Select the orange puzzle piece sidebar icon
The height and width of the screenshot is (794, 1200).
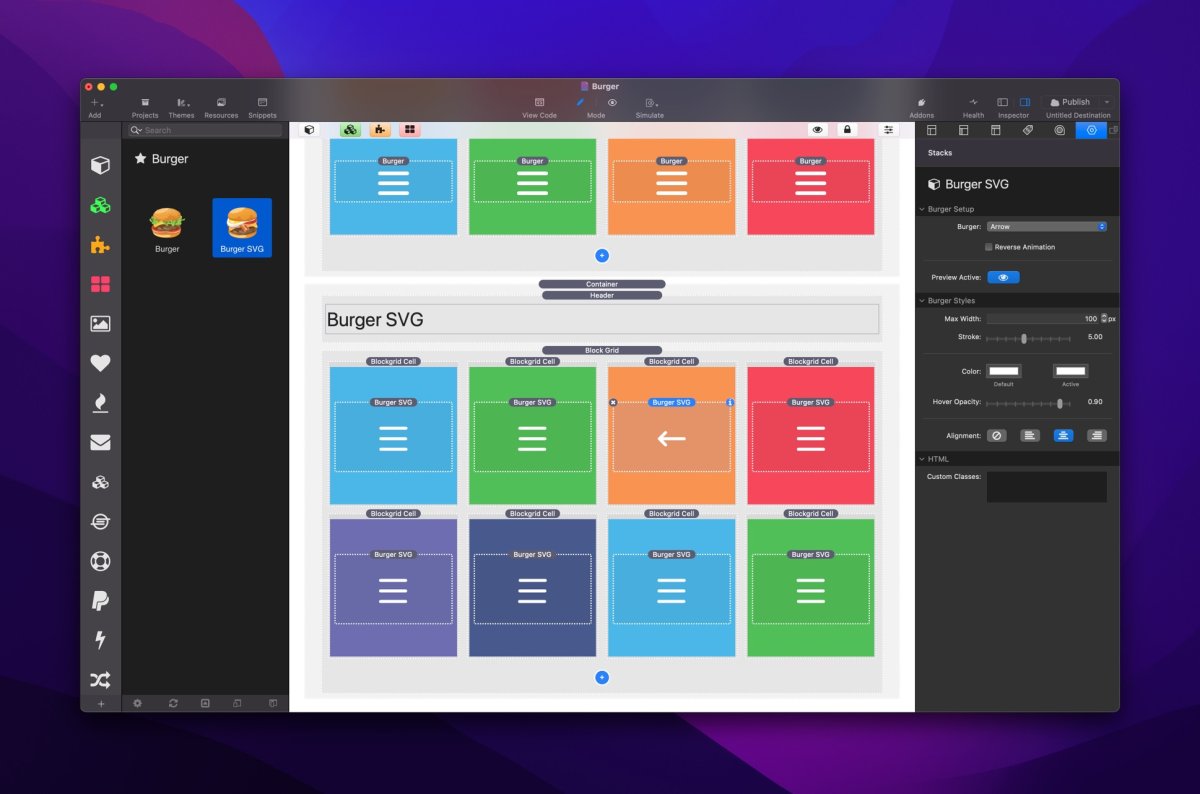click(100, 245)
